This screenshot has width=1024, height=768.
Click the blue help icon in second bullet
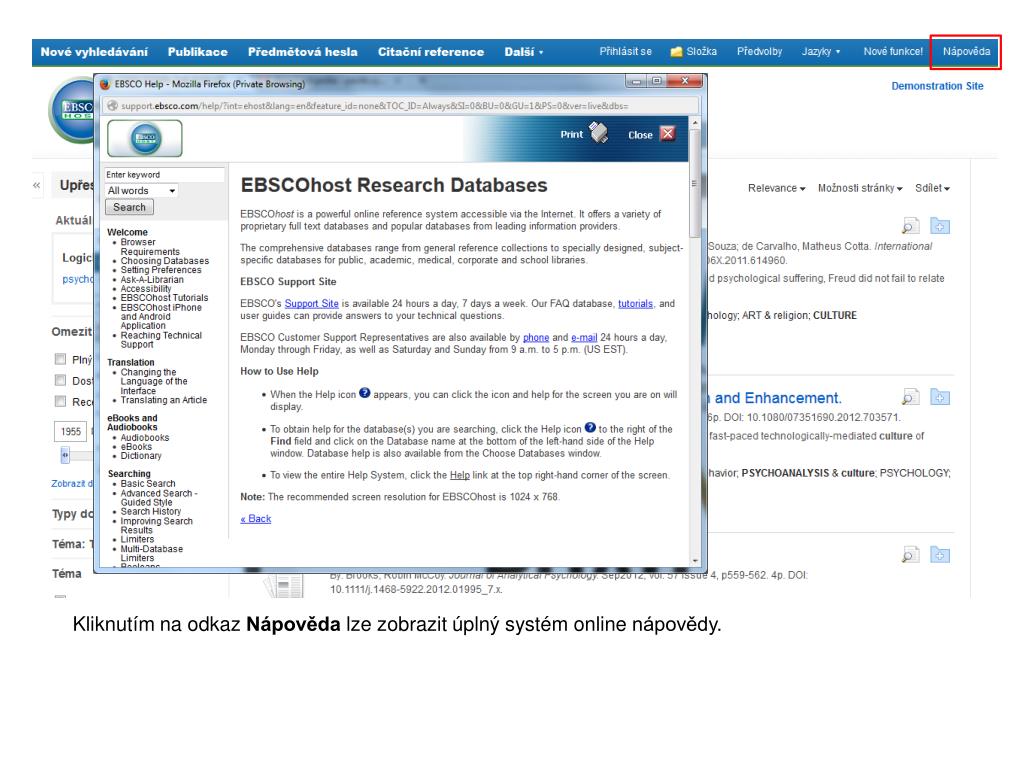[590, 428]
